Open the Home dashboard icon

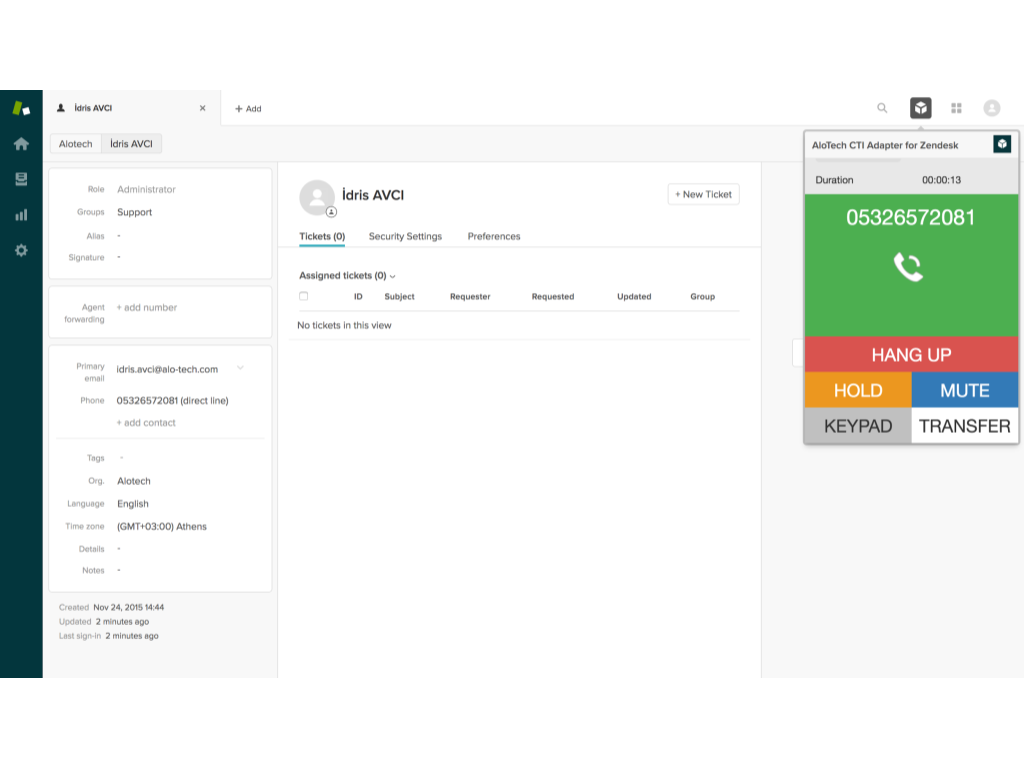tap(21, 144)
